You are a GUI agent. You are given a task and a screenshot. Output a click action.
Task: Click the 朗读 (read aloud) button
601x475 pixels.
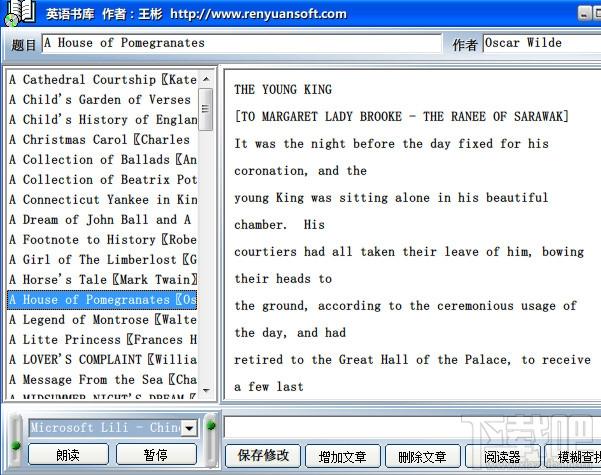click(x=68, y=455)
